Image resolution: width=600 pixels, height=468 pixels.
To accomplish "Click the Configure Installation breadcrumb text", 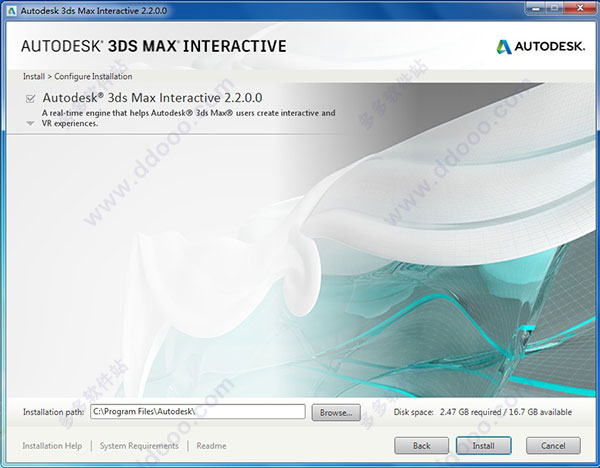I will tap(93, 77).
